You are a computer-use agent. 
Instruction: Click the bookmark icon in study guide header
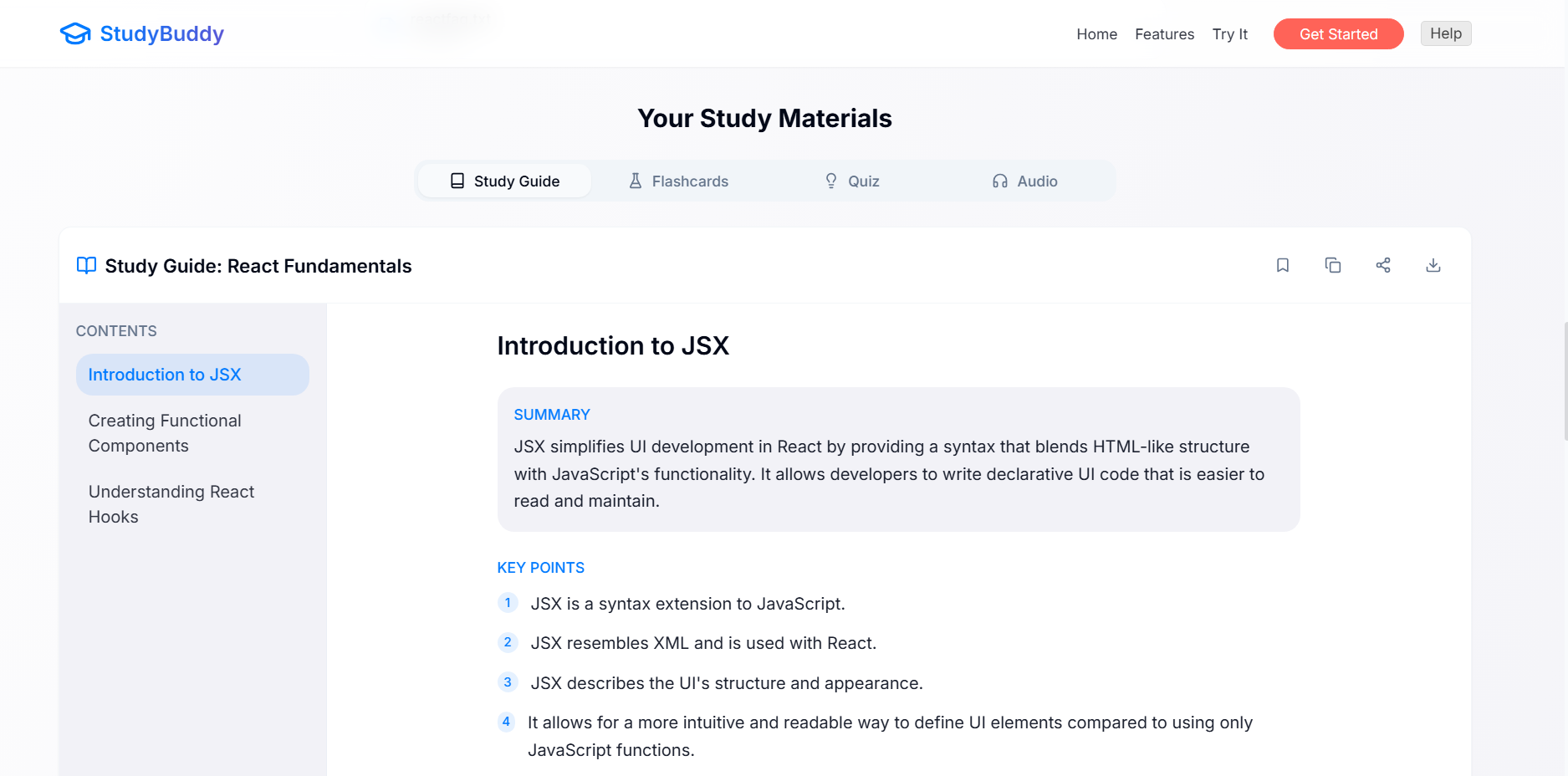(x=1282, y=265)
